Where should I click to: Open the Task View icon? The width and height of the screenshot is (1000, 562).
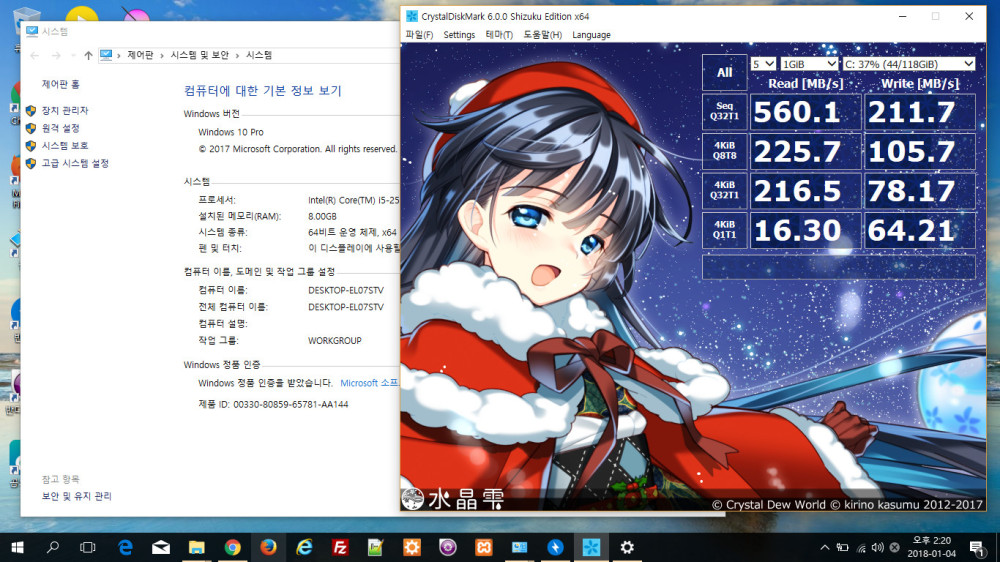[88, 547]
